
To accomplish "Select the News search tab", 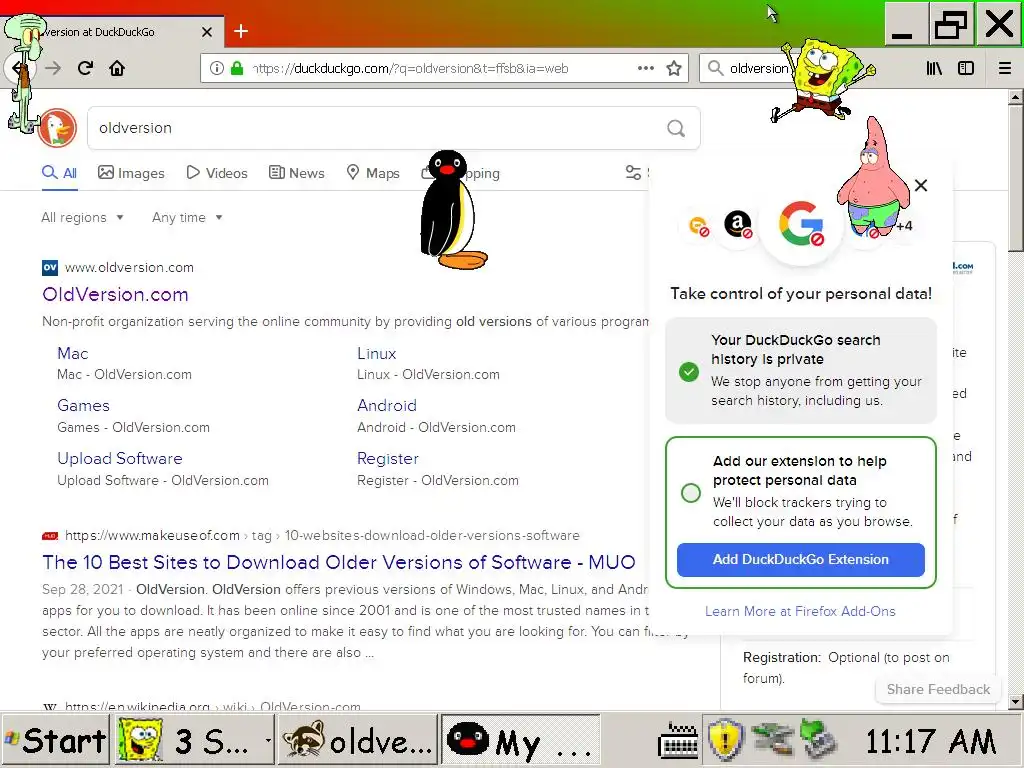I will [297, 173].
